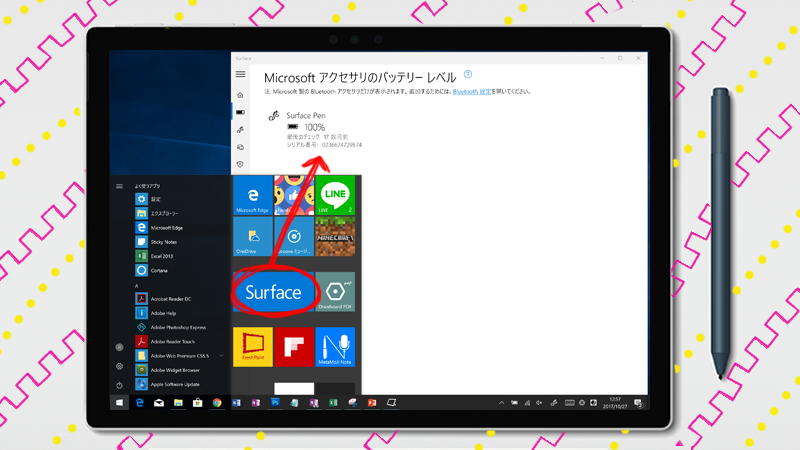
Task: Click the Power icon in Start menu
Action: coord(119,385)
